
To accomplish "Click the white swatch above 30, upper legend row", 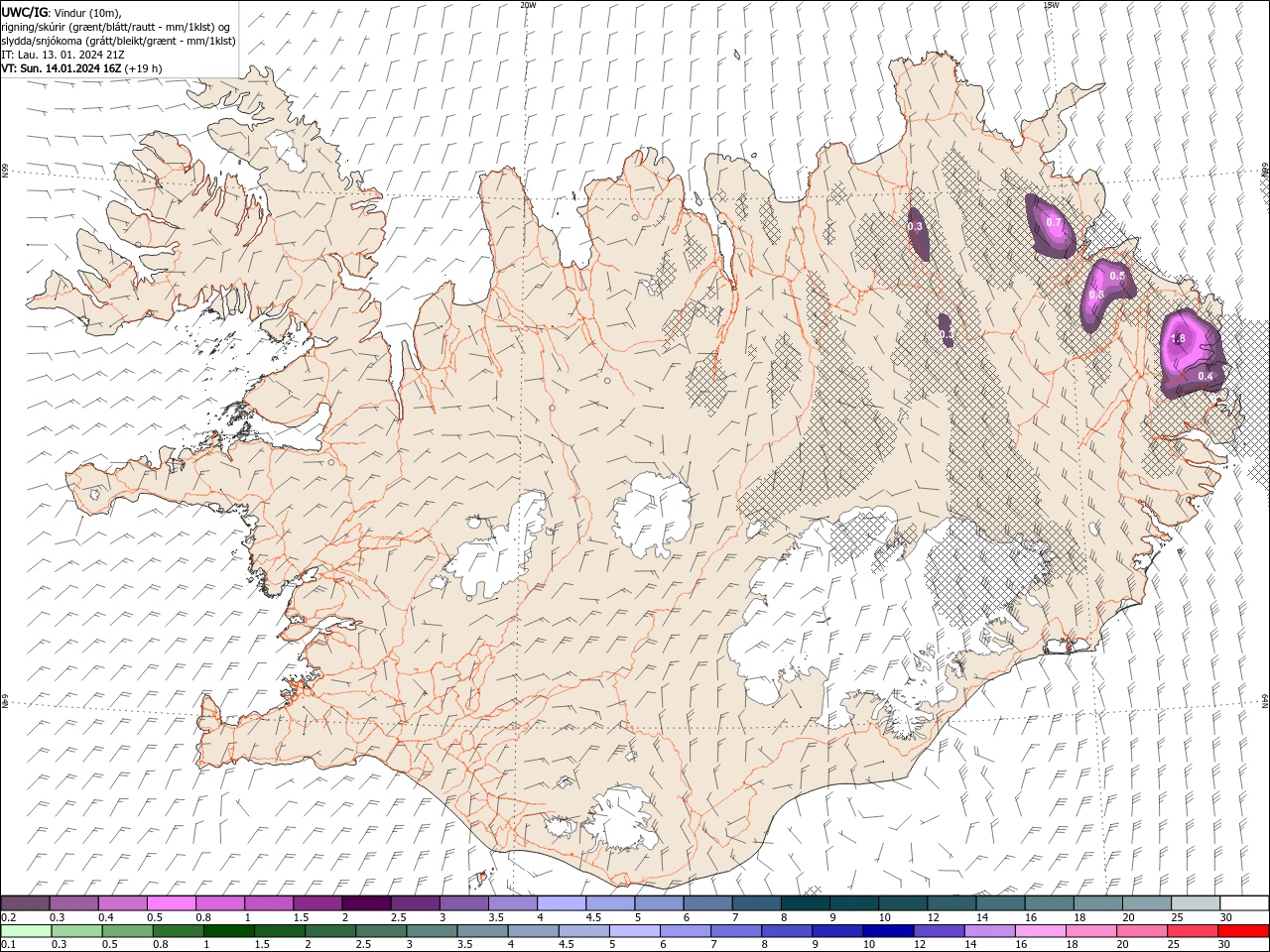I will click(1243, 903).
